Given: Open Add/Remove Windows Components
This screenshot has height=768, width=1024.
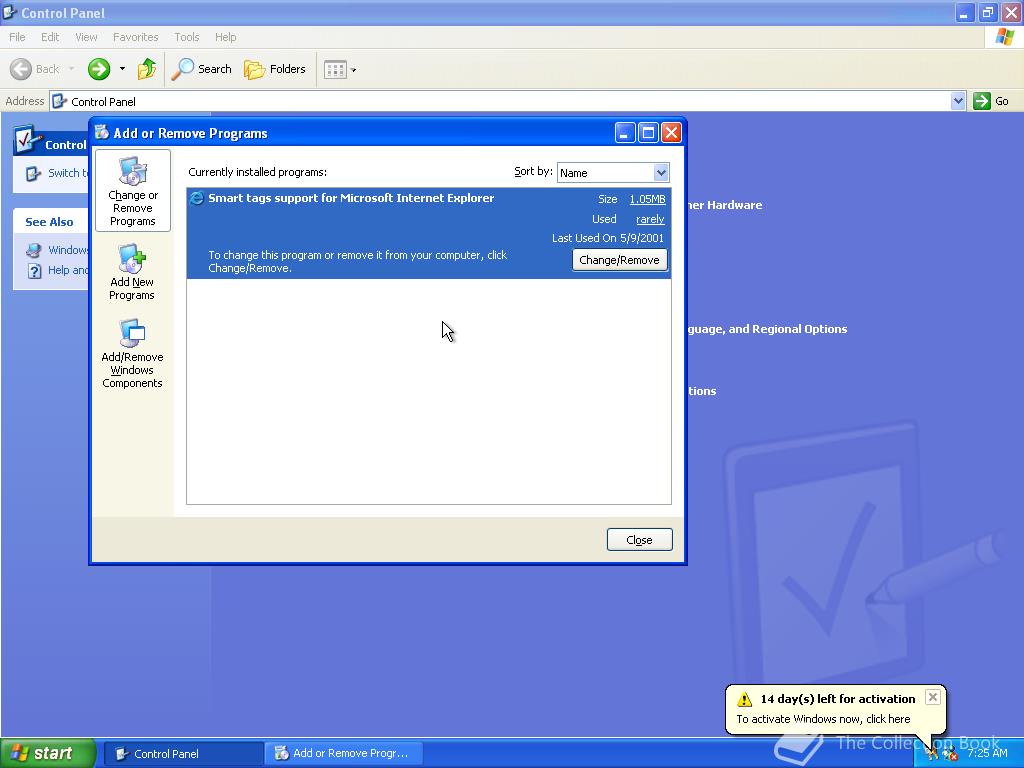Looking at the screenshot, I should [132, 354].
